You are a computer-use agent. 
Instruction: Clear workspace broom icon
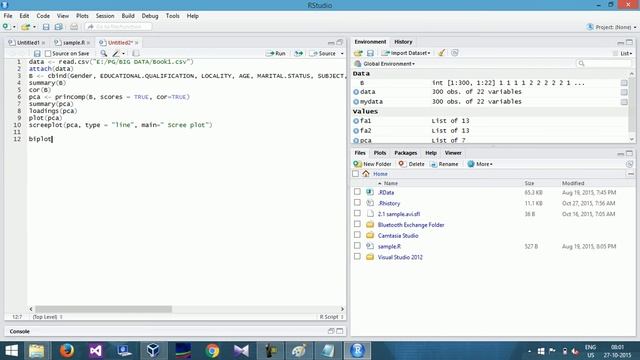(x=442, y=53)
